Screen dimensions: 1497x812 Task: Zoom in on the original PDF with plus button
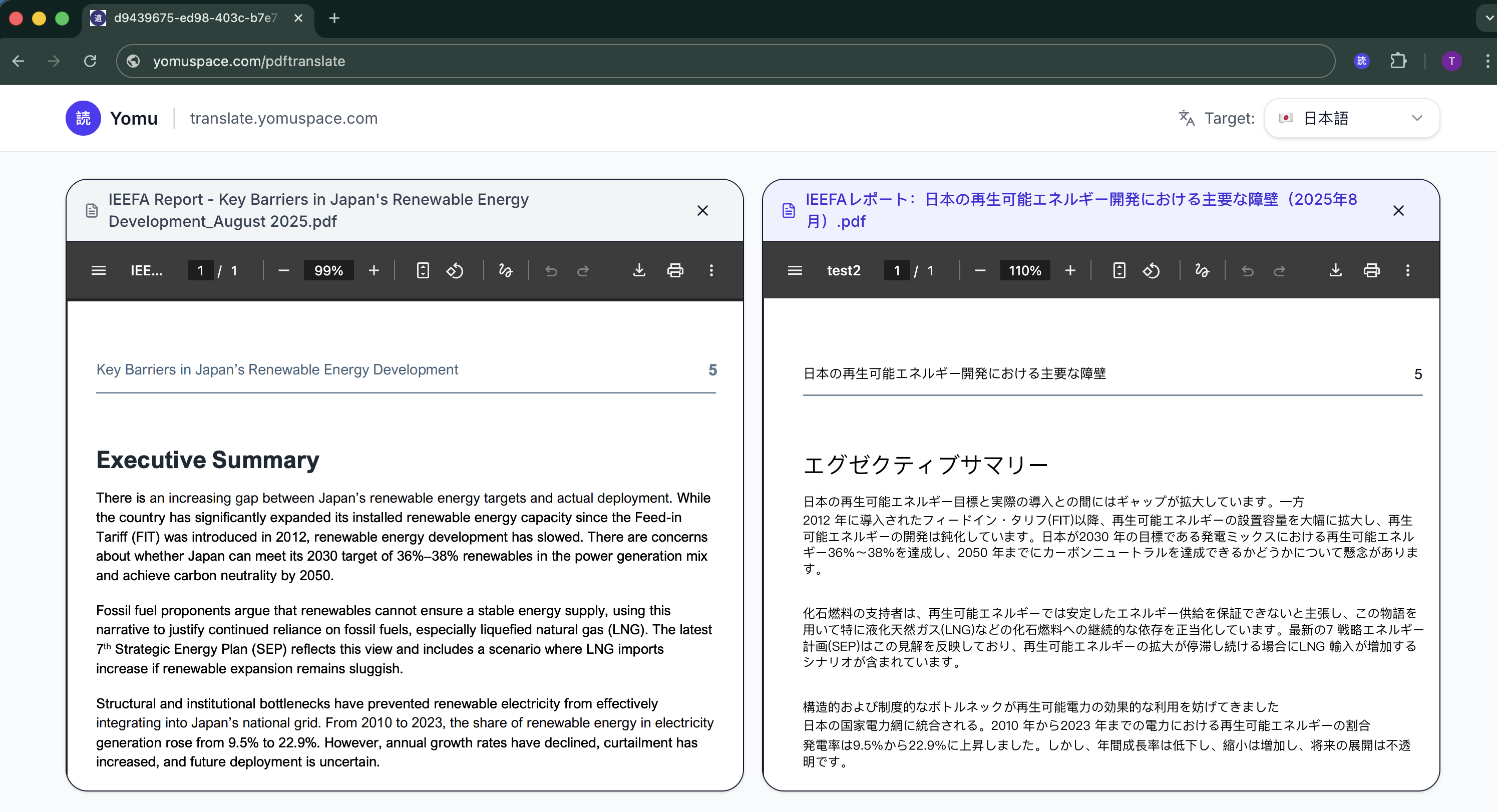(x=373, y=270)
